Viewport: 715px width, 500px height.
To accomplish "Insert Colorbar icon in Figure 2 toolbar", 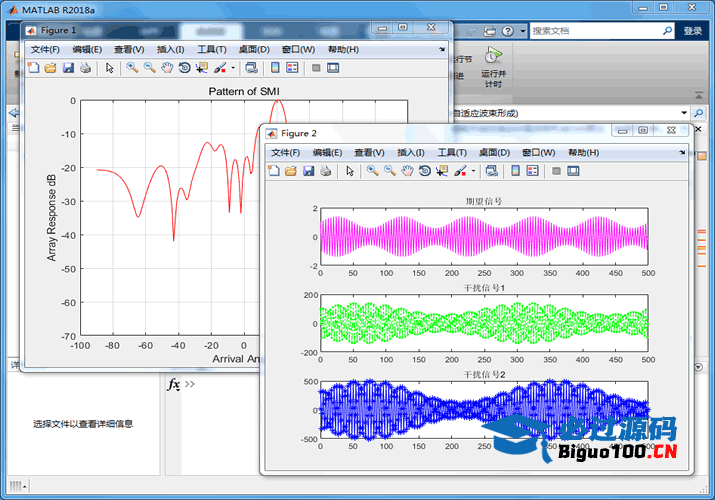I will click(x=515, y=171).
